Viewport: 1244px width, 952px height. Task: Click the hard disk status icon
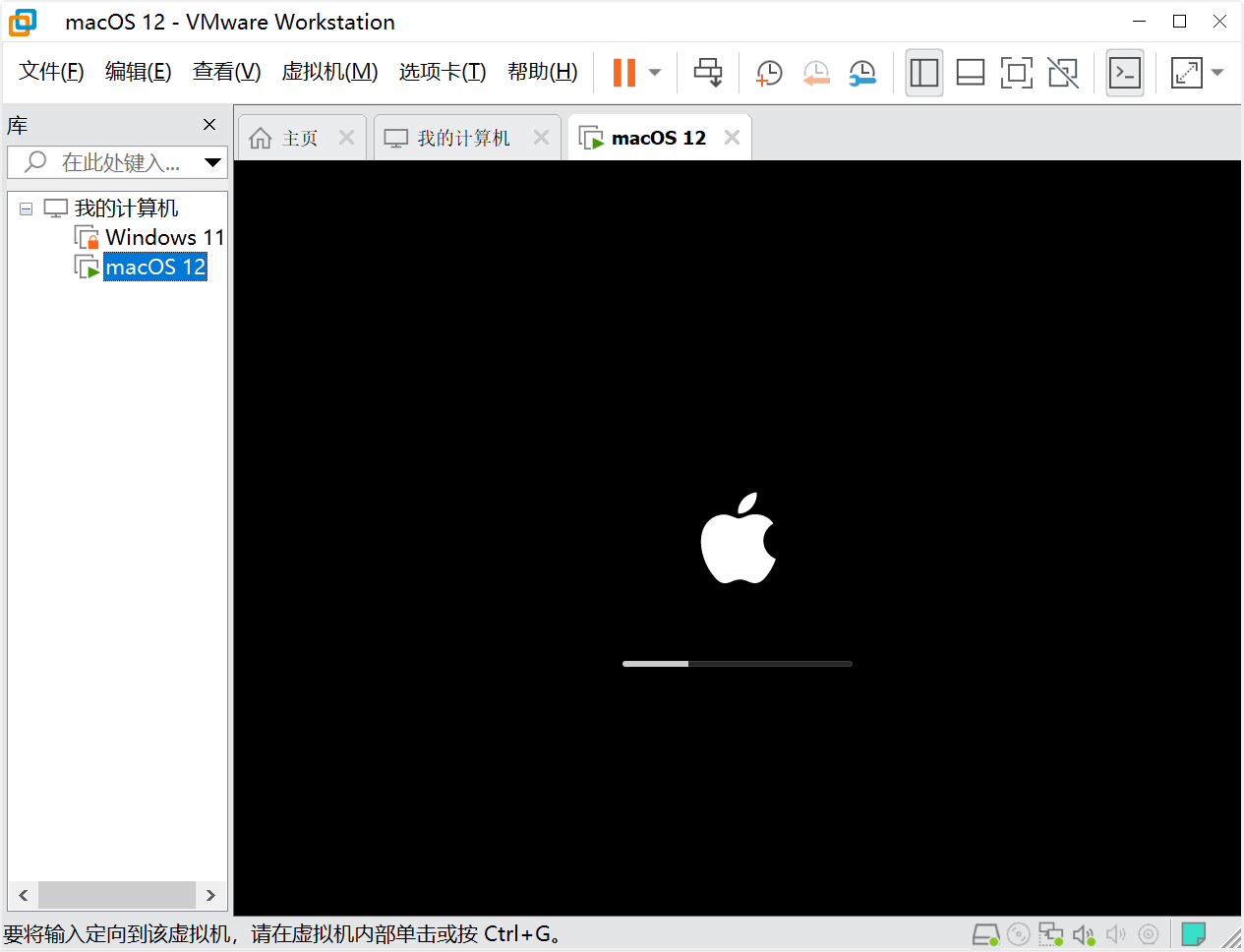(986, 934)
